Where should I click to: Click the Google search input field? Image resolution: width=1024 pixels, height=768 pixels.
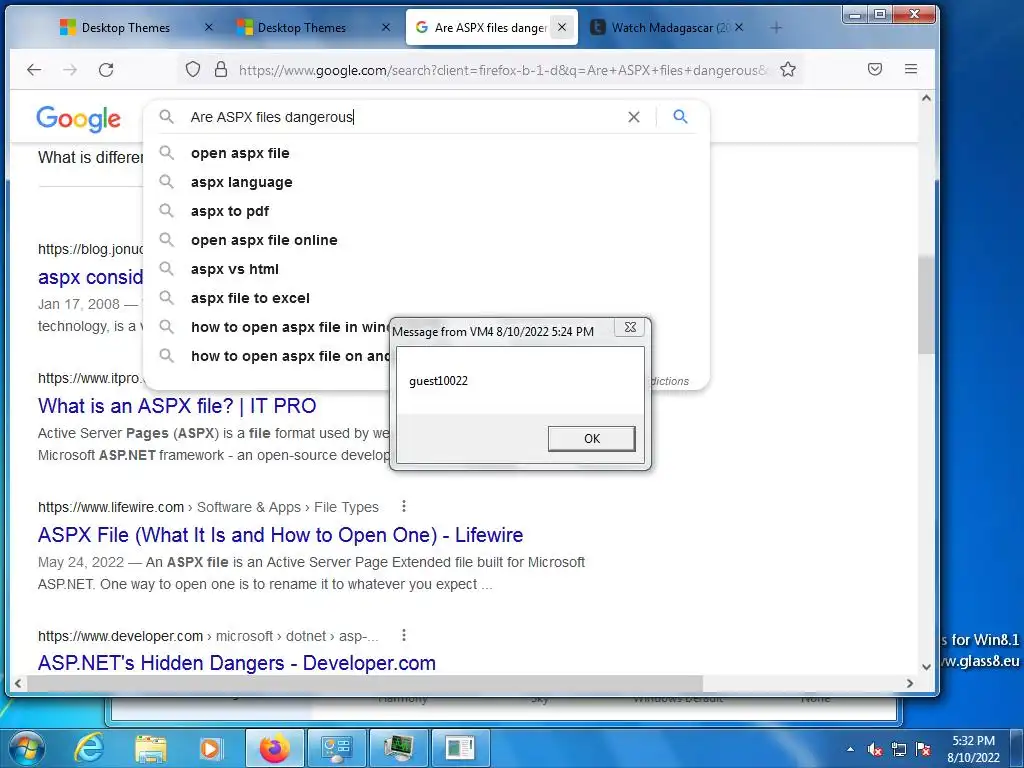[405, 117]
